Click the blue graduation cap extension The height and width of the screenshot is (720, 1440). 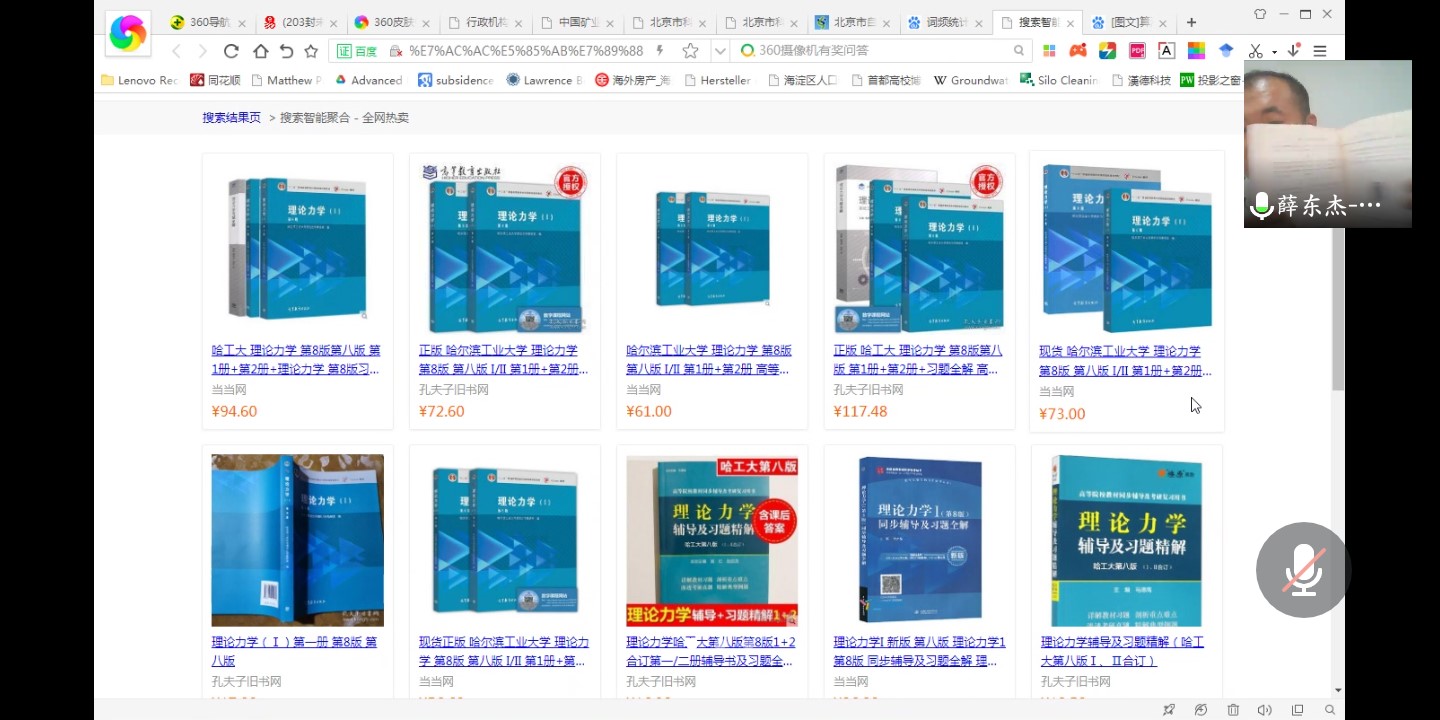(x=1226, y=51)
